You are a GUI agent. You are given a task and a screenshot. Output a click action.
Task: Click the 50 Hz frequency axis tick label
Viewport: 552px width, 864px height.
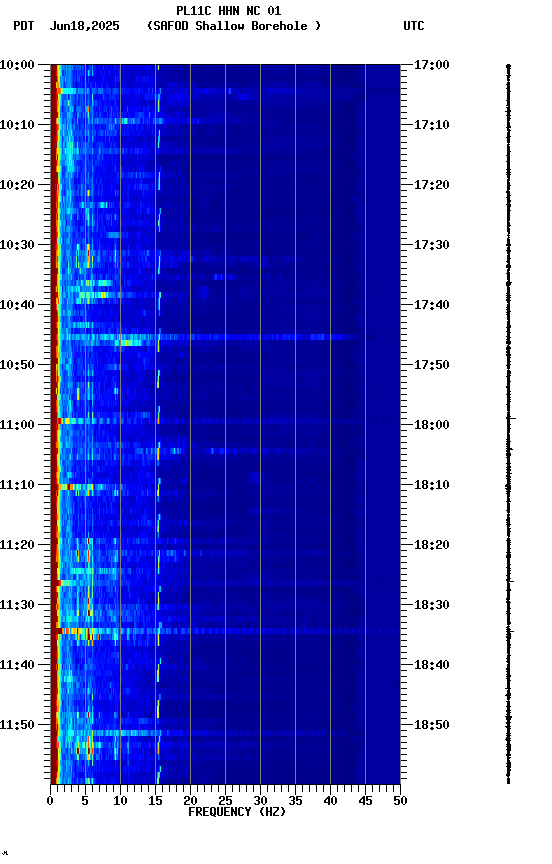[x=400, y=801]
